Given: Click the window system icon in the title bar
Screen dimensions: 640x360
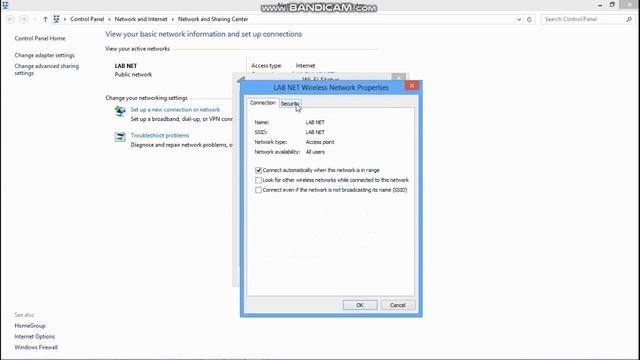Looking at the screenshot, I should point(5,5).
